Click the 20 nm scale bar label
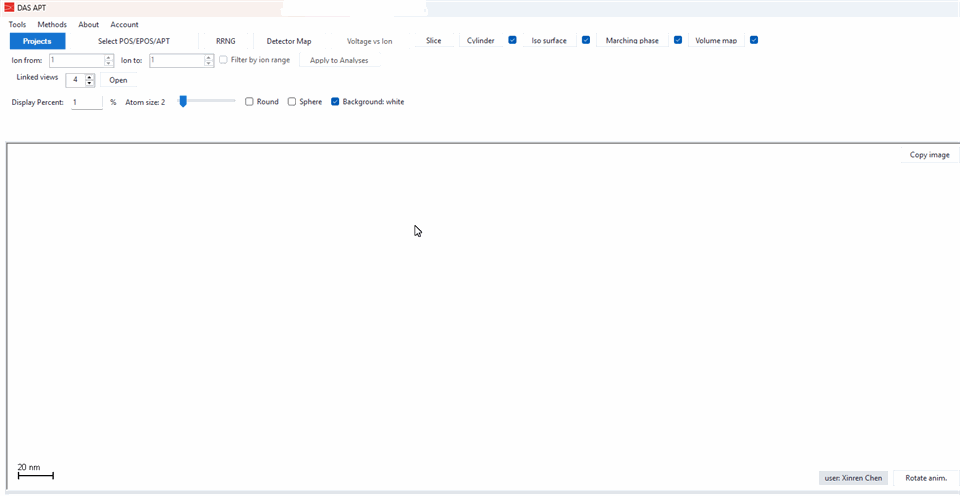Viewport: 960px width, 496px height. pyautogui.click(x=29, y=467)
